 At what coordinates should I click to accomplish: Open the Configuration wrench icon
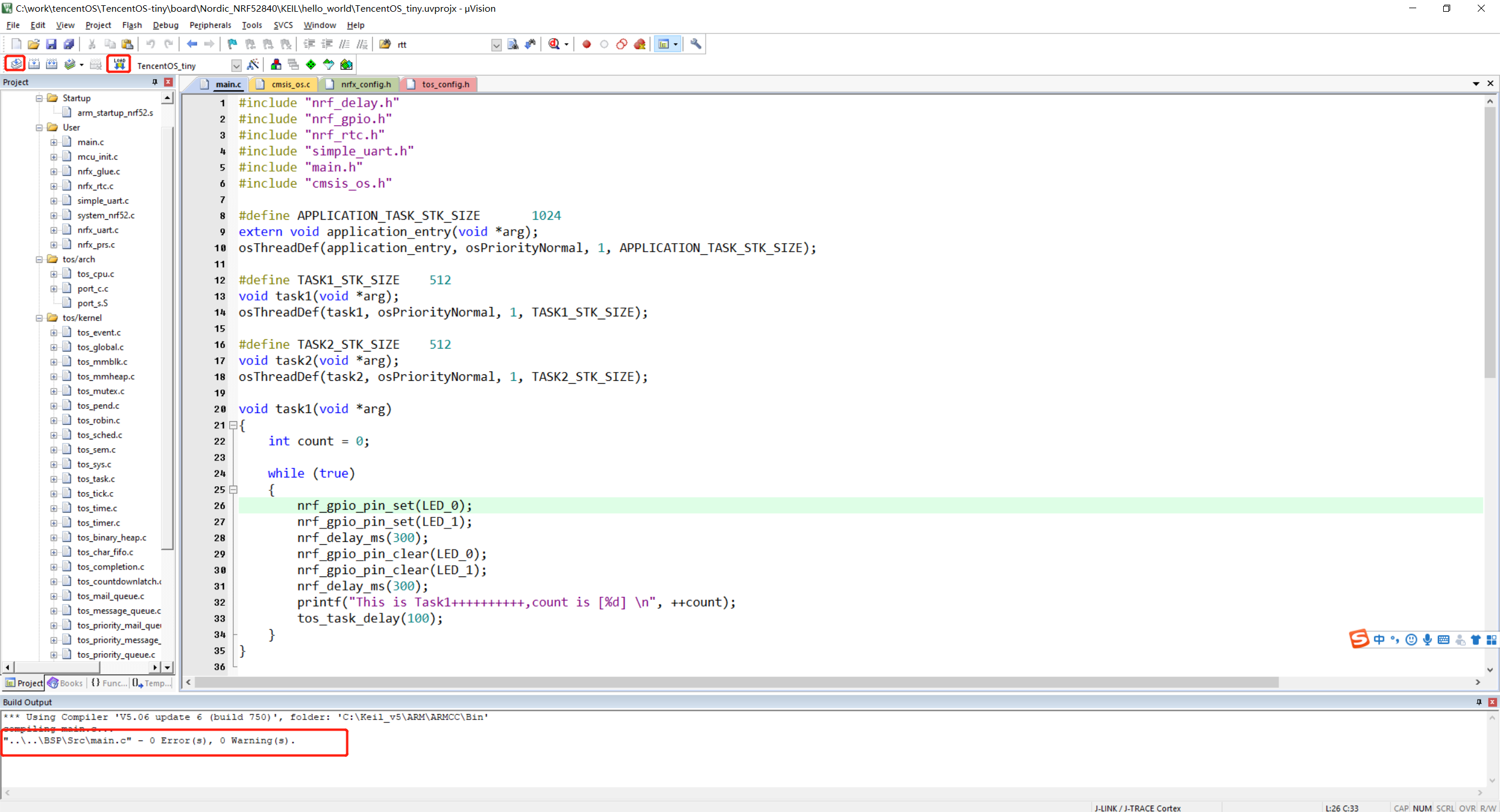696,44
